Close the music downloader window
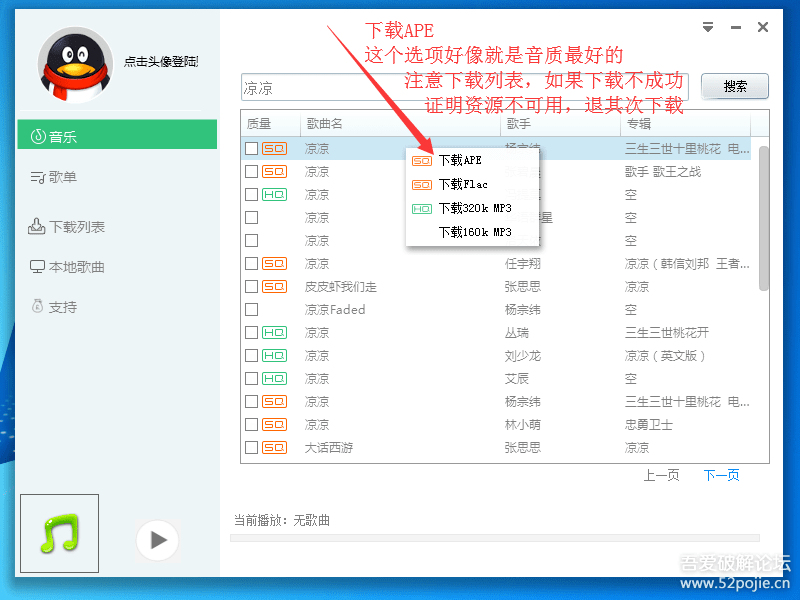 (x=763, y=27)
